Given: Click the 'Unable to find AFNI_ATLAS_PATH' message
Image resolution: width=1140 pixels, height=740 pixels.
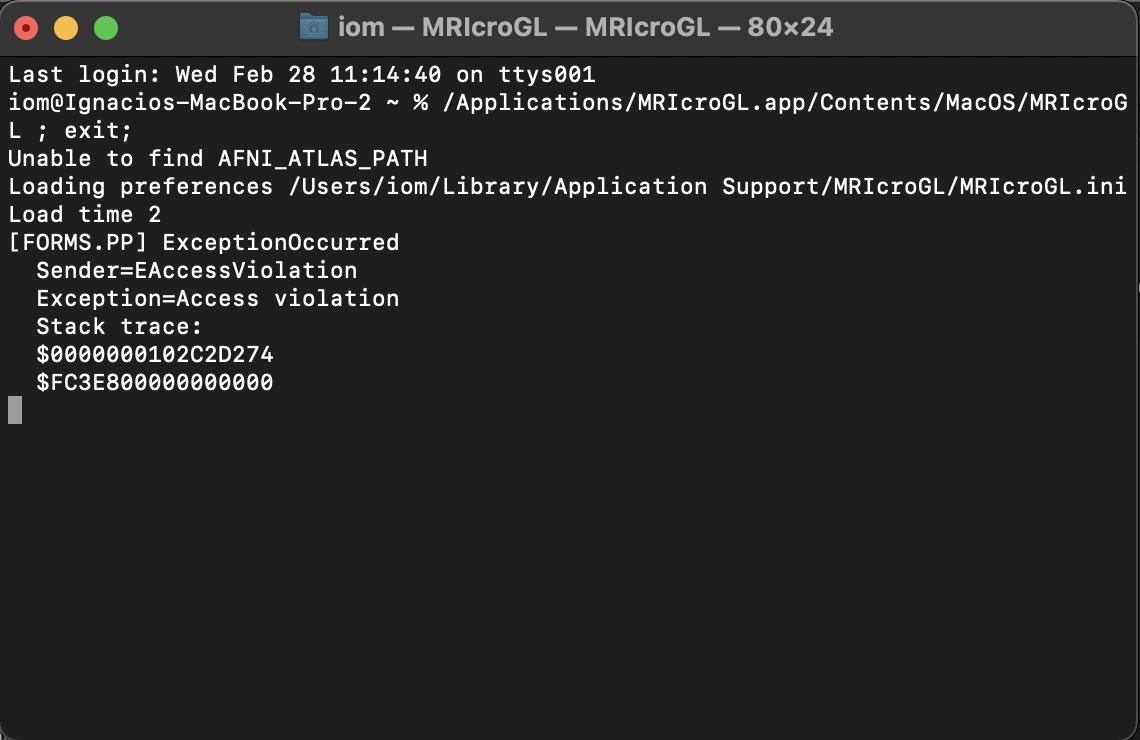Looking at the screenshot, I should tap(218, 159).
